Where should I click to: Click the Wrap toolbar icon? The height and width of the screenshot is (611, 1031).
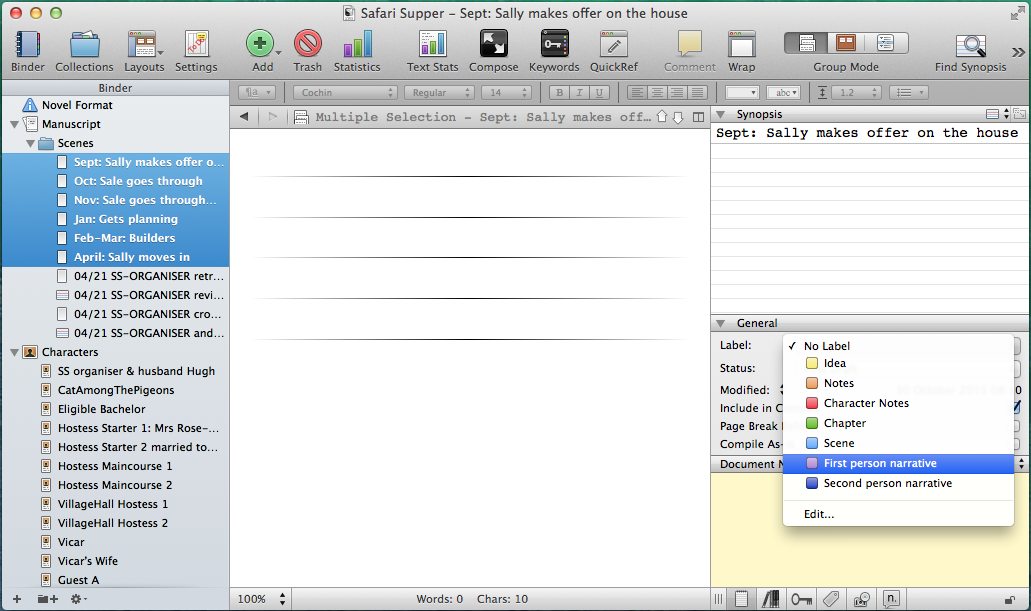coord(742,51)
